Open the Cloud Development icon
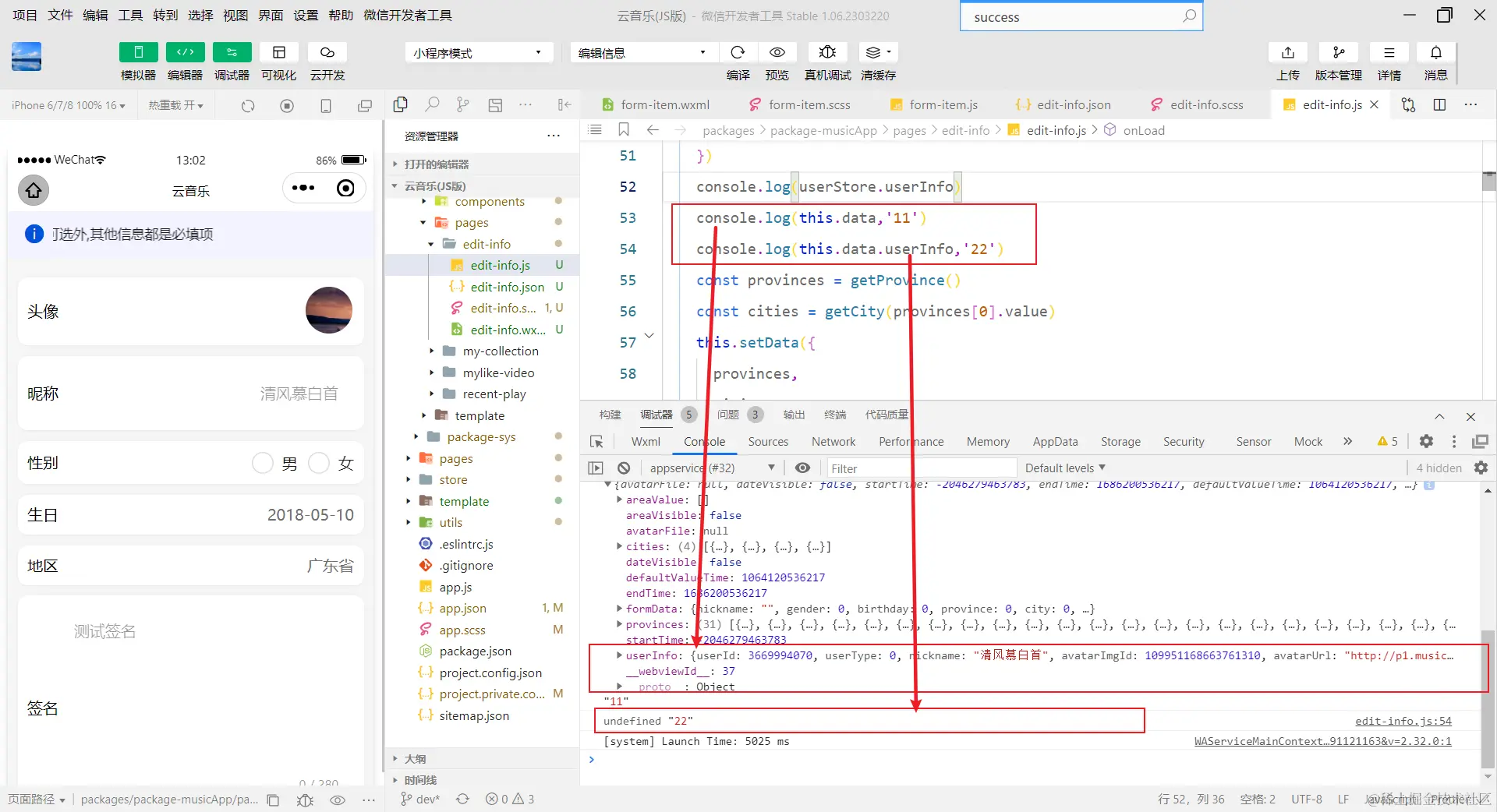The width and height of the screenshot is (1497, 812). 327,52
